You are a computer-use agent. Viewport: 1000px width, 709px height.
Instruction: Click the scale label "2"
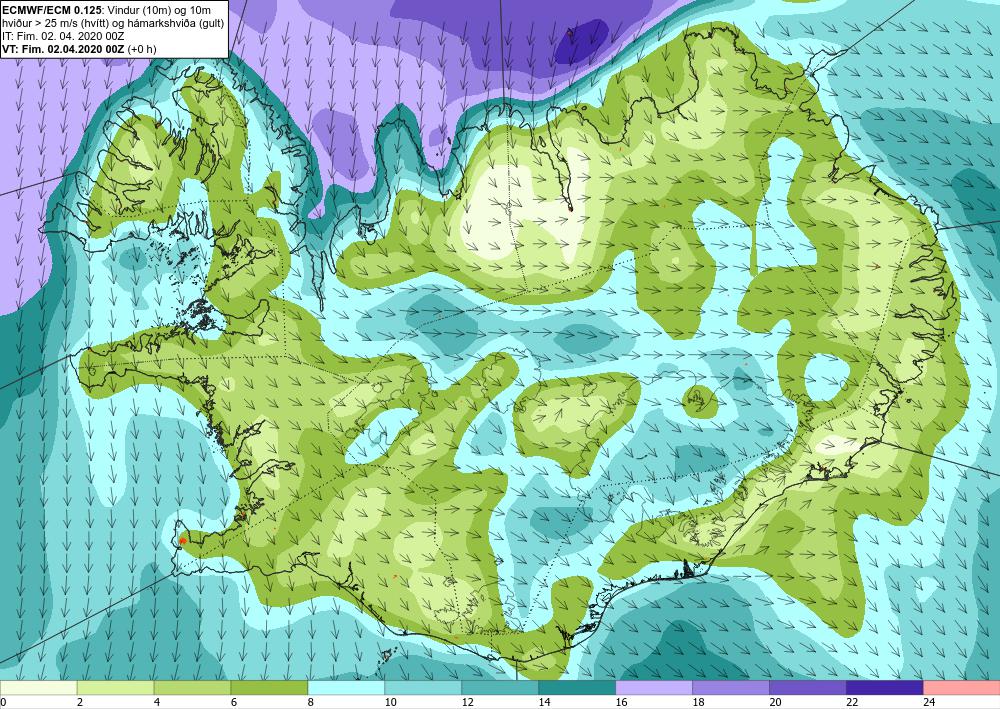[x=80, y=702]
